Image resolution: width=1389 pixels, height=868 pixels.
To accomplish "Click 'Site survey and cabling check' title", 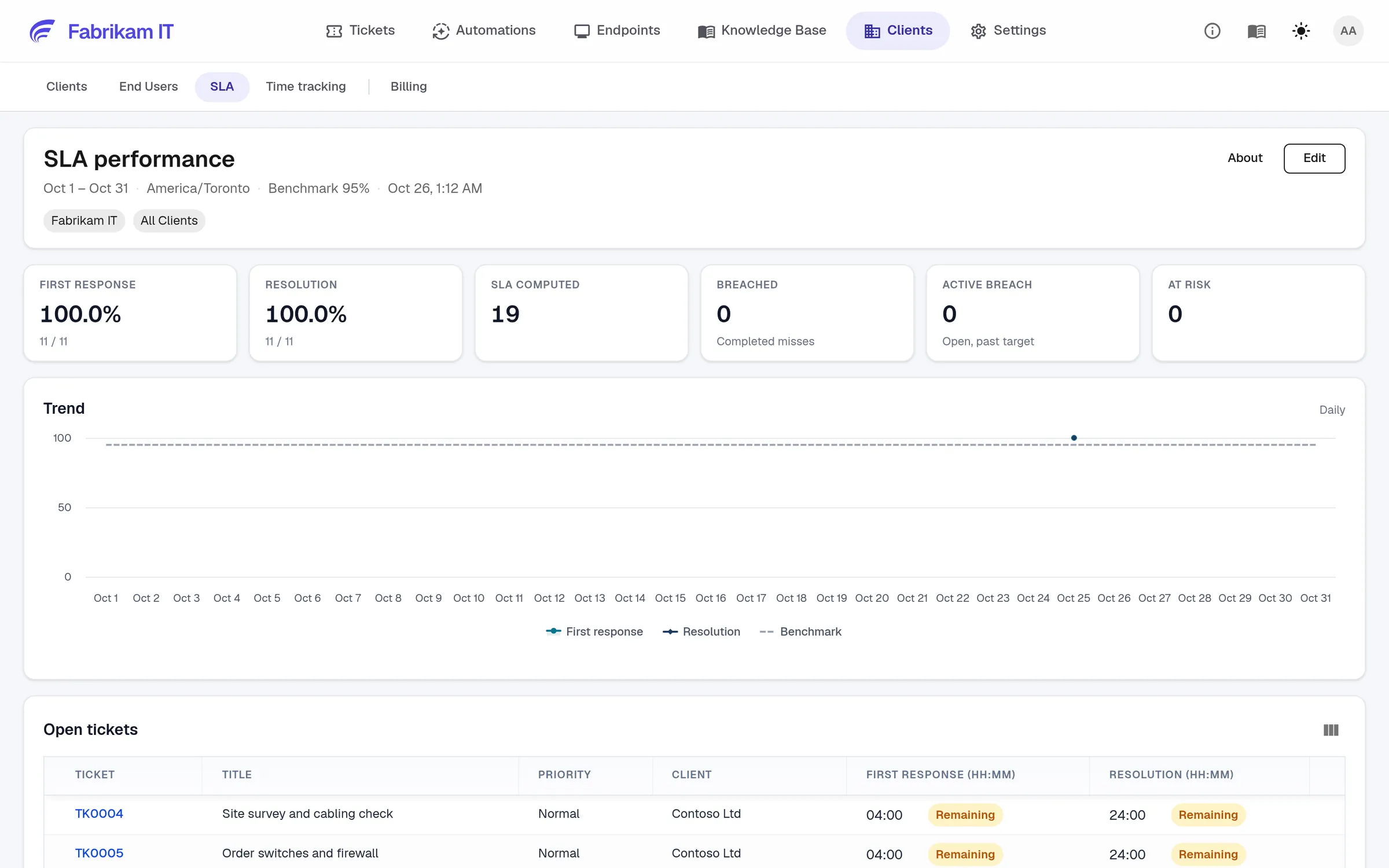I will point(307,814).
